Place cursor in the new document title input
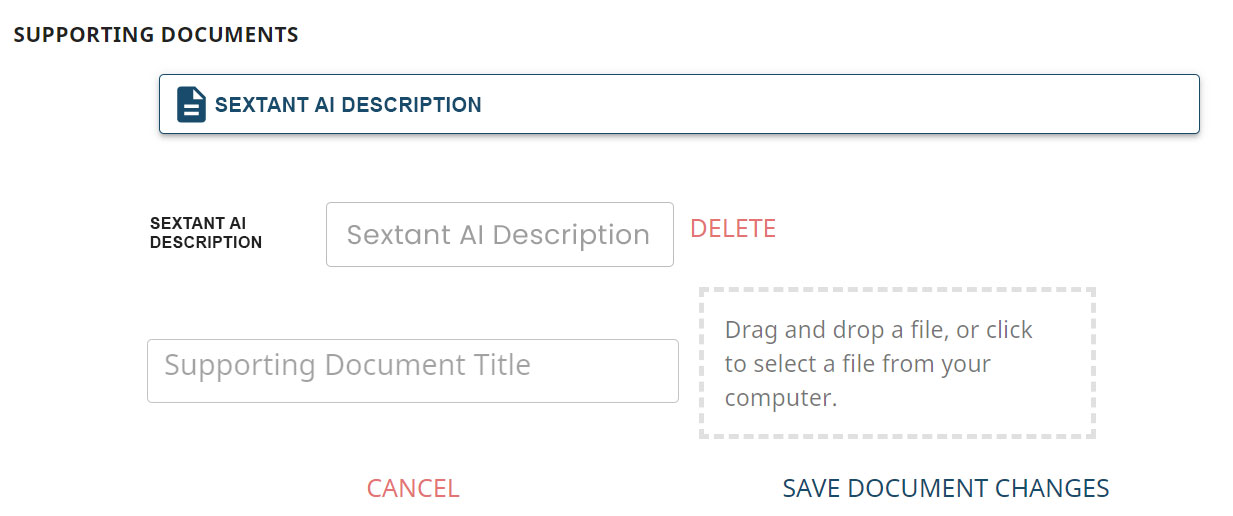Image resolution: width=1233 pixels, height=516 pixels. 412,371
